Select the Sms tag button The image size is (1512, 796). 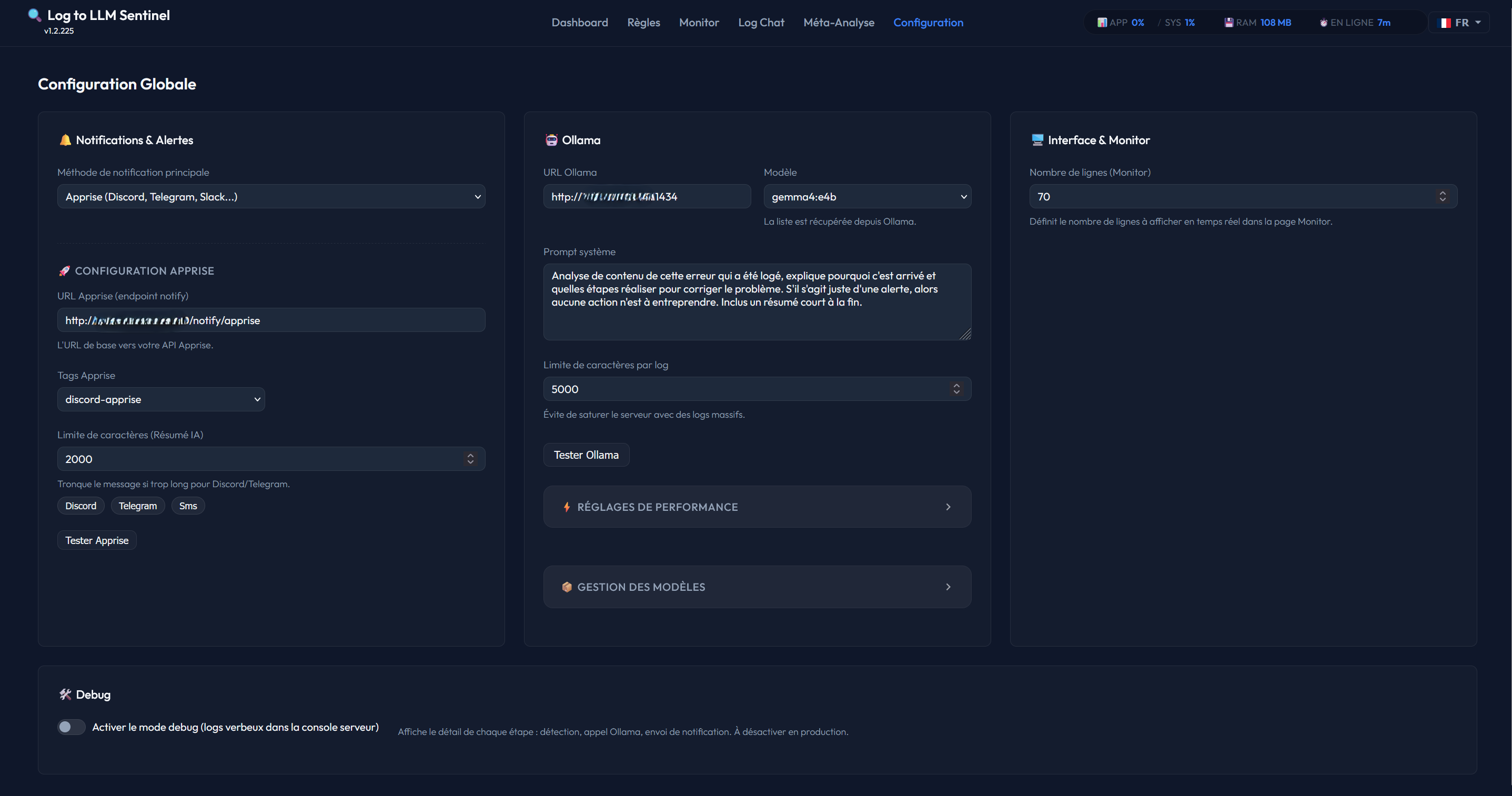coord(188,506)
